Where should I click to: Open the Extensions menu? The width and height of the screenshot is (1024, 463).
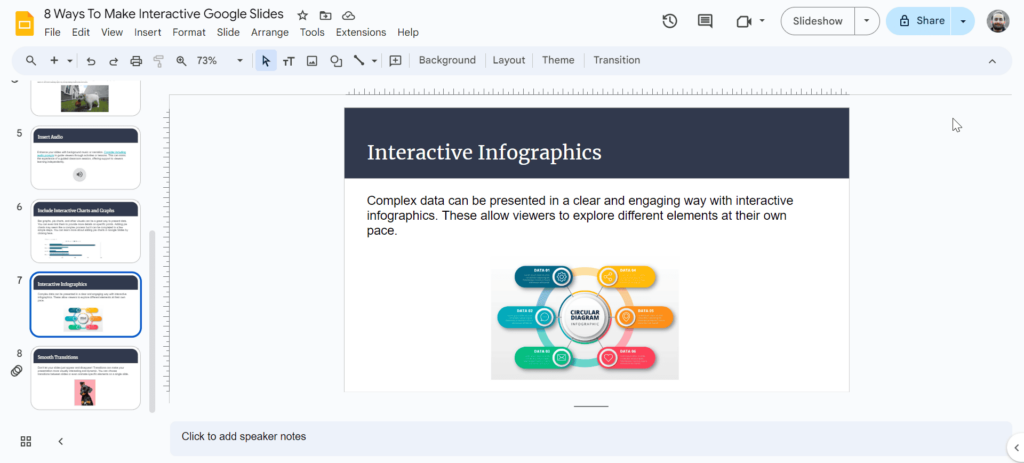360,32
